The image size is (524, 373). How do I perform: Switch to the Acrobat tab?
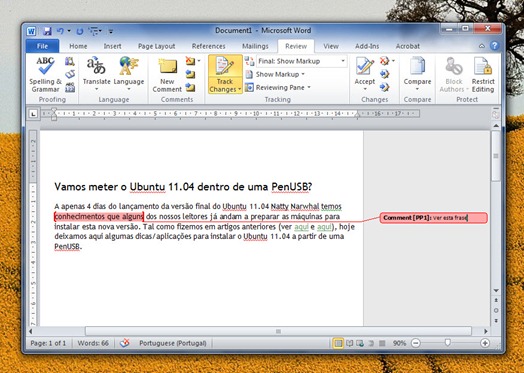[408, 46]
